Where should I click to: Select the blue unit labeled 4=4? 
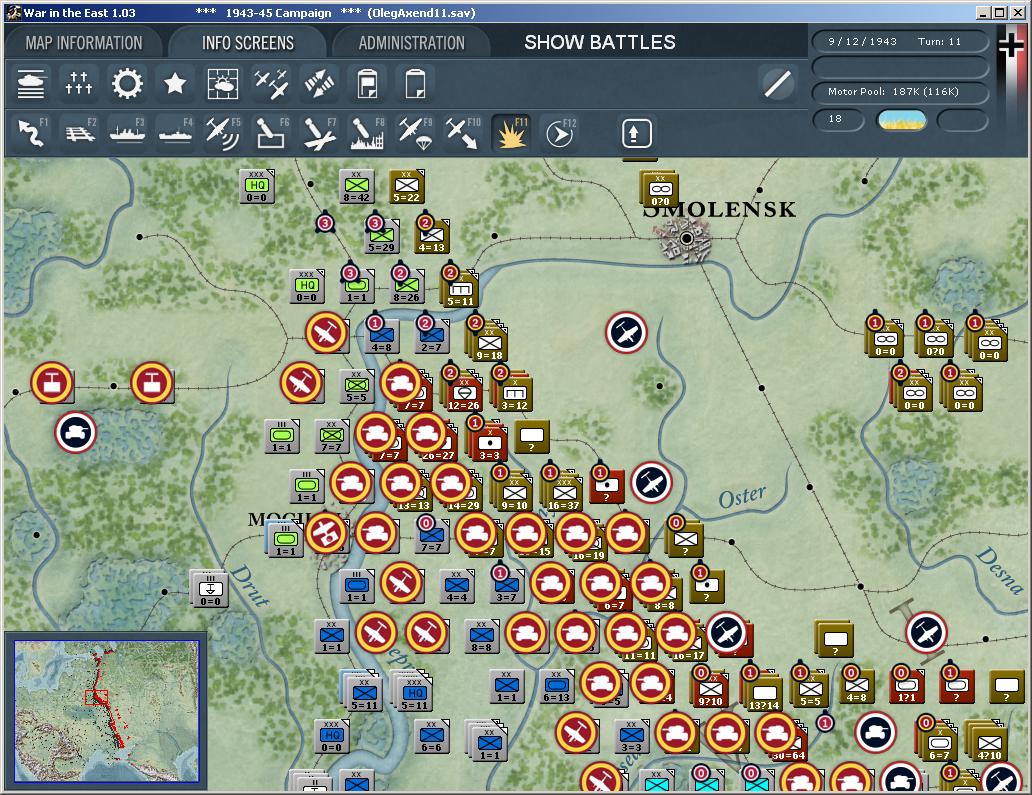click(x=457, y=586)
